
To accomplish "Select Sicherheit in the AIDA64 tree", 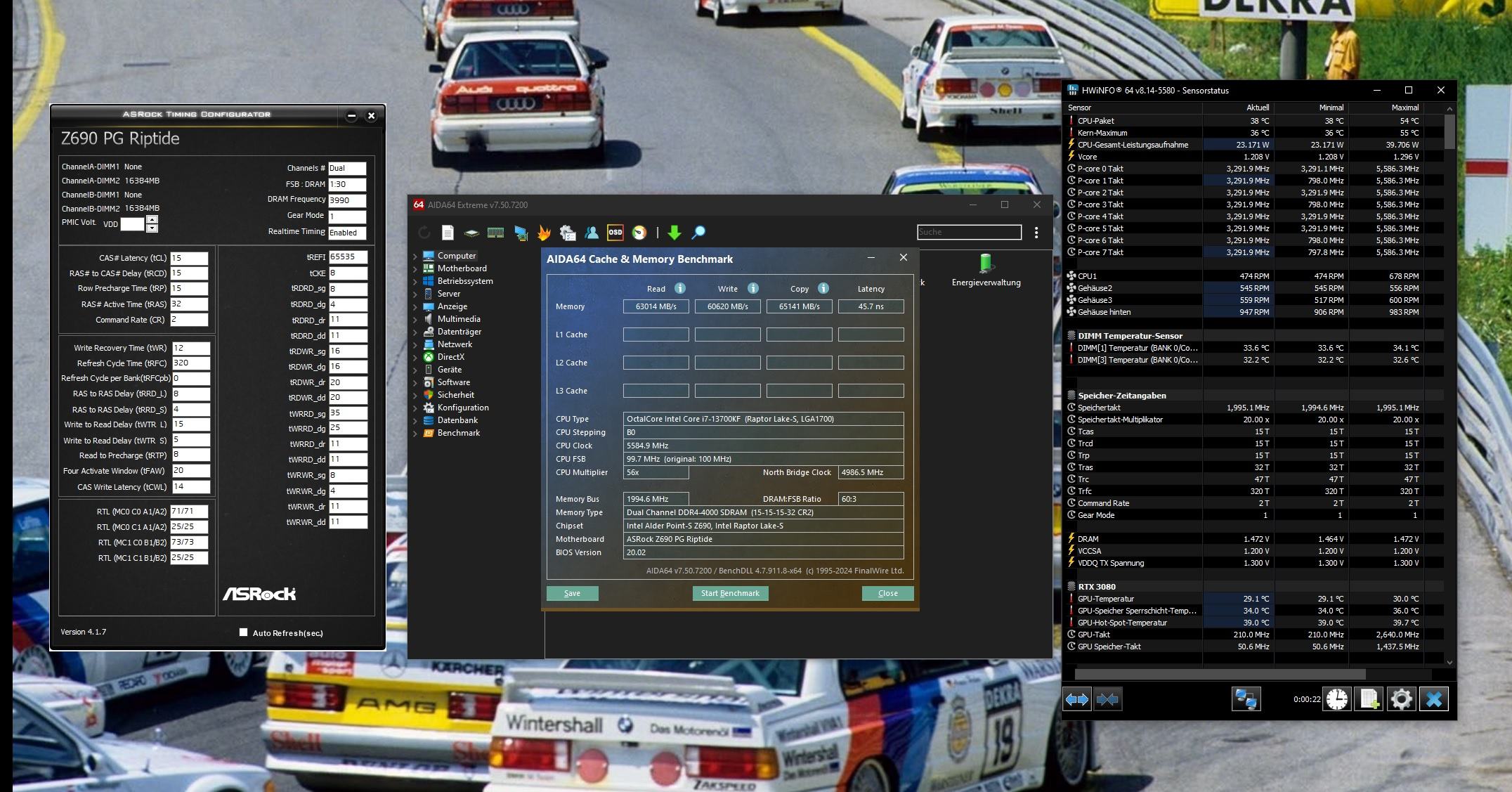I will [455, 395].
